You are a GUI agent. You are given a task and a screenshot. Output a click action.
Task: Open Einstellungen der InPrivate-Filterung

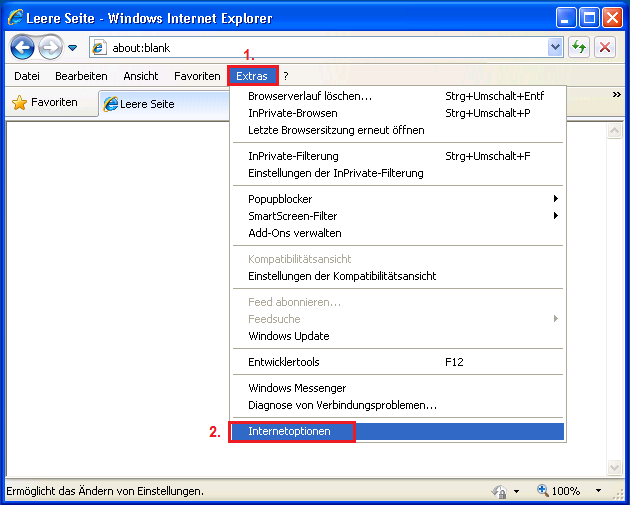pos(398,173)
